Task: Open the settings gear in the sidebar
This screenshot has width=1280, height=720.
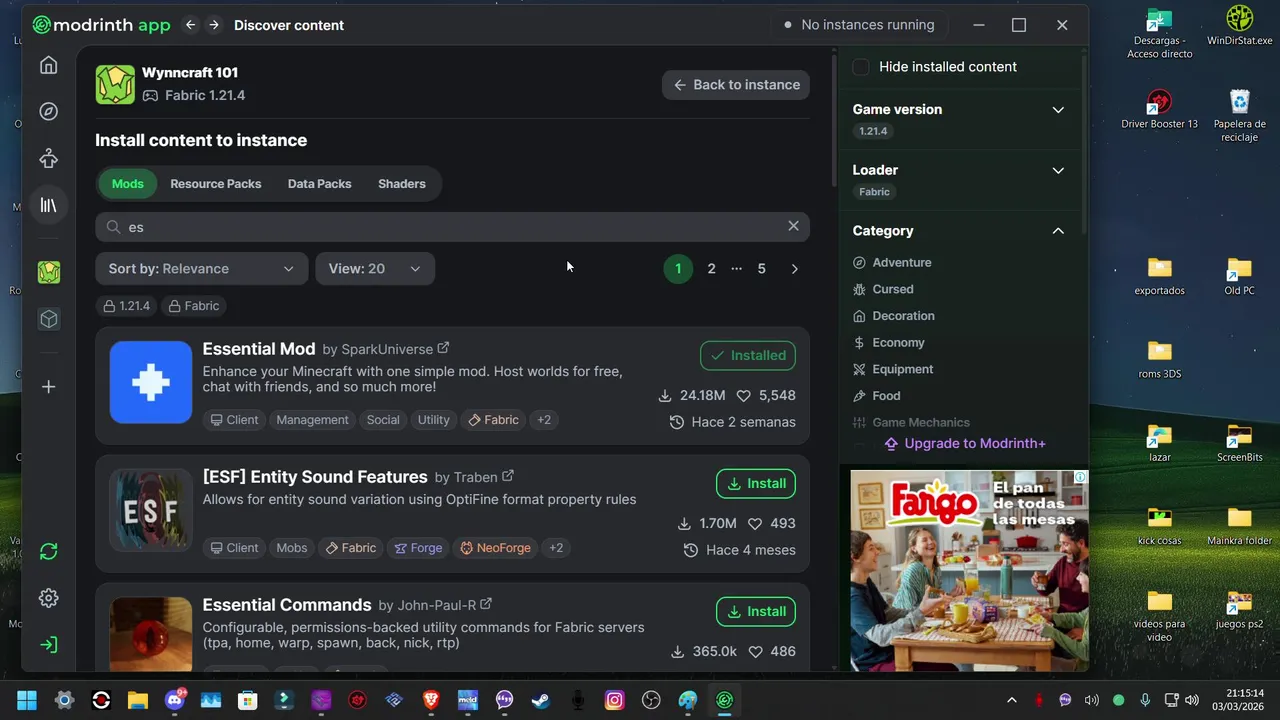Action: 48,598
